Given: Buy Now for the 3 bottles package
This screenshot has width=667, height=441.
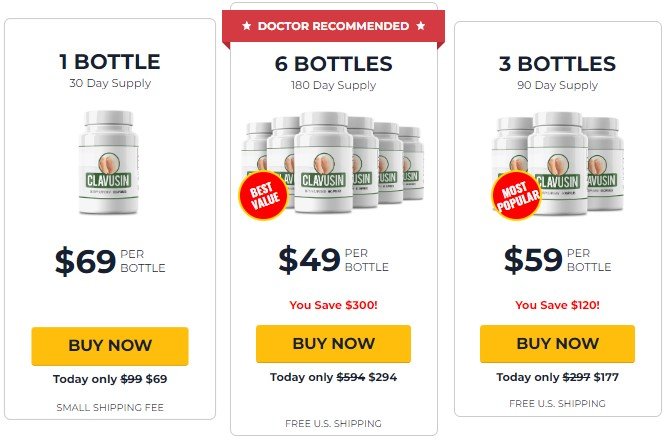Looking at the screenshot, I should pos(557,344).
